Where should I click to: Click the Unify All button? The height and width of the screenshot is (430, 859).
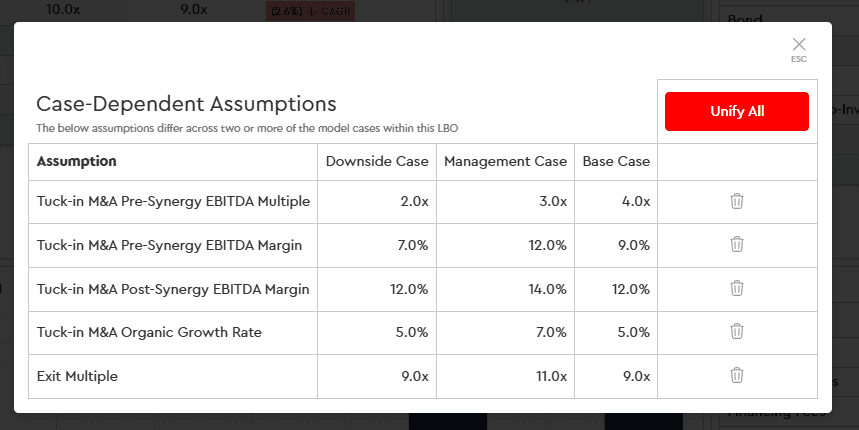click(737, 111)
